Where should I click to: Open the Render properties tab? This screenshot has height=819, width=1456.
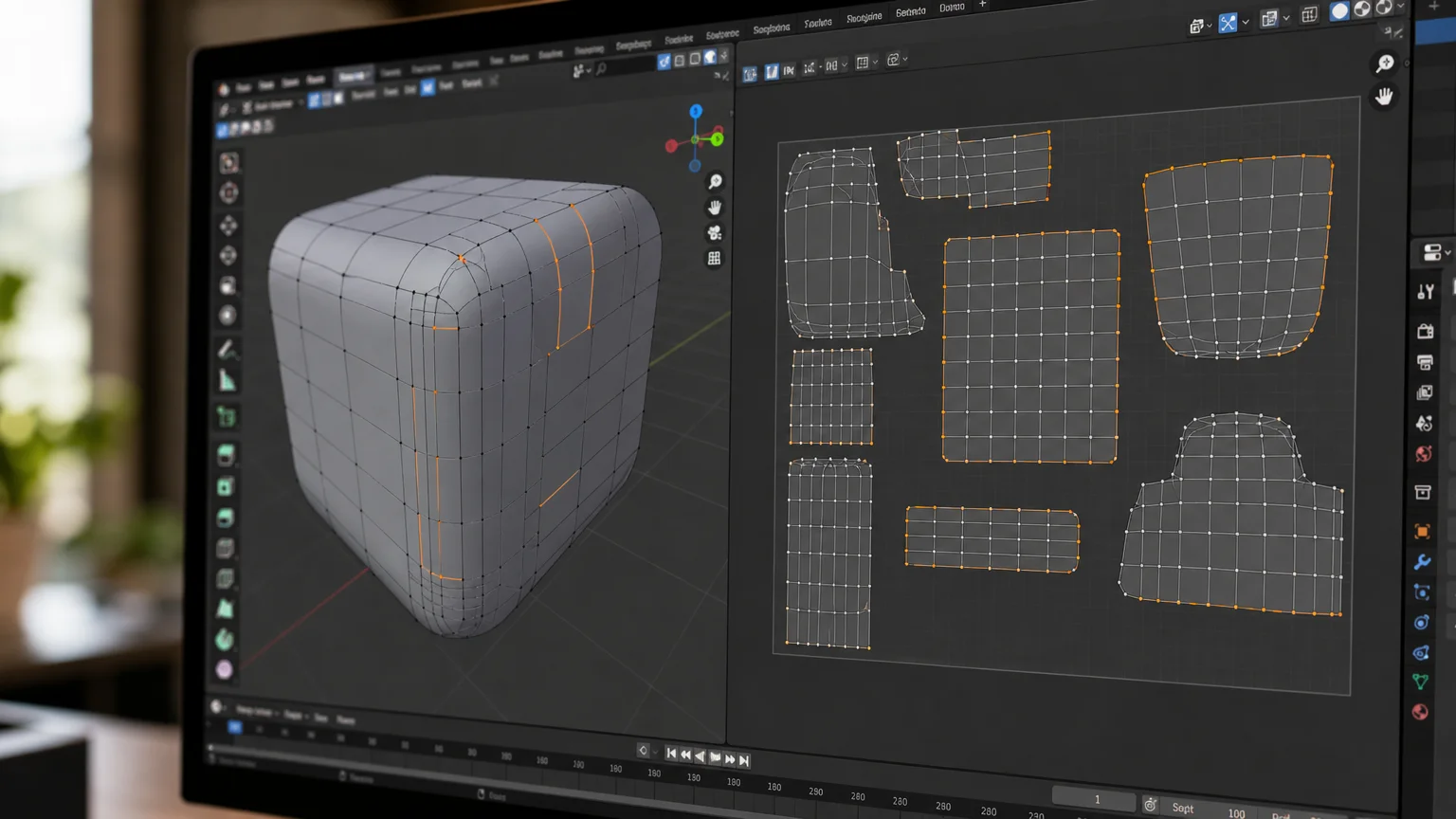click(1425, 331)
